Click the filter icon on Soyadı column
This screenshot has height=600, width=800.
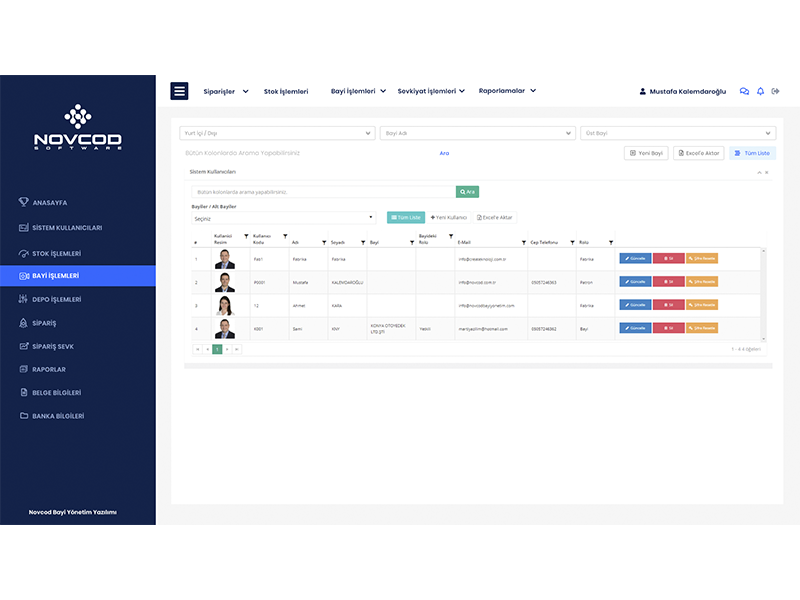click(362, 242)
